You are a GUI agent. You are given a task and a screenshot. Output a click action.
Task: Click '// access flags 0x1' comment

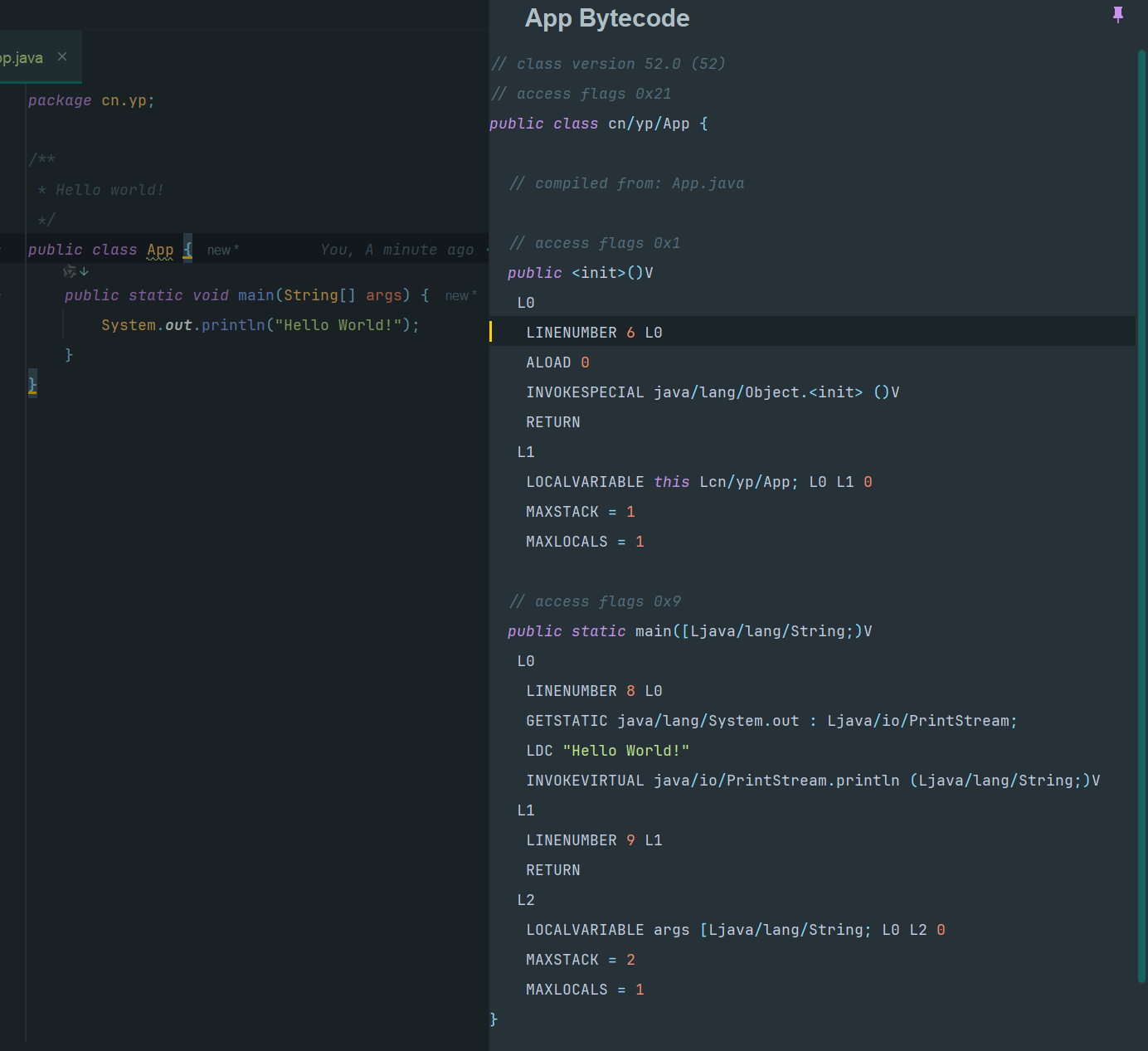pyautogui.click(x=595, y=243)
